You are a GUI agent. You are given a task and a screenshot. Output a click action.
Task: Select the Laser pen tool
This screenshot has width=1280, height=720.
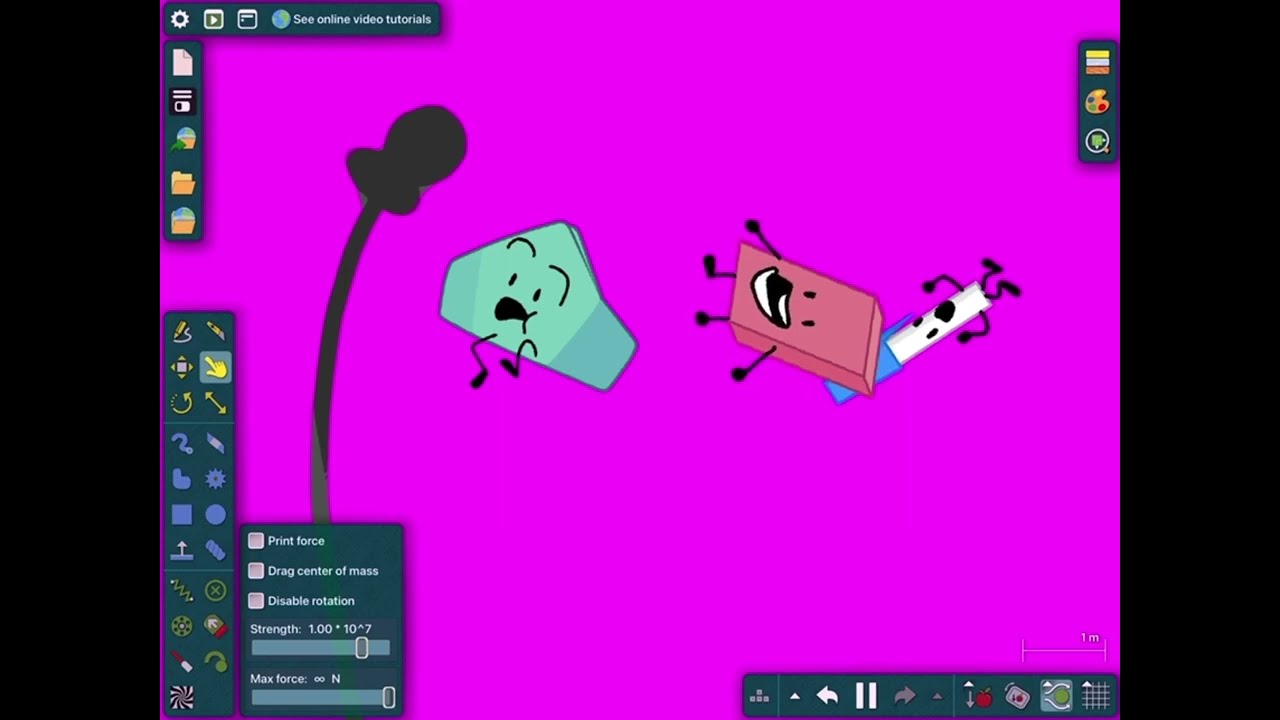tap(182, 661)
